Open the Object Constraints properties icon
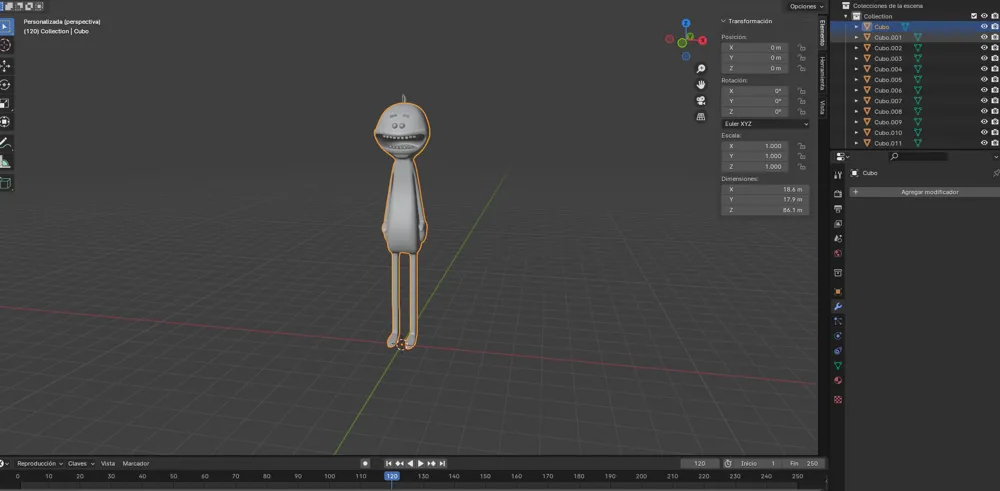Image resolution: width=1000 pixels, height=491 pixels. 838,351
